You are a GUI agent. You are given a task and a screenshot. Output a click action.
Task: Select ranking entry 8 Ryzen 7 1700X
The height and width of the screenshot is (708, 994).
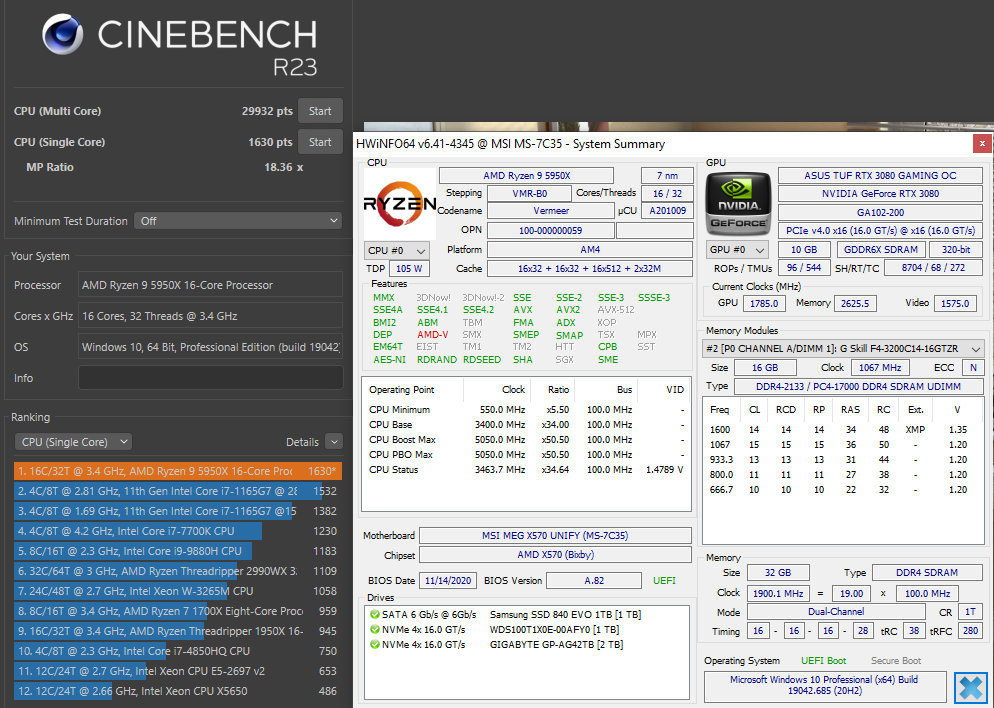tap(178, 611)
